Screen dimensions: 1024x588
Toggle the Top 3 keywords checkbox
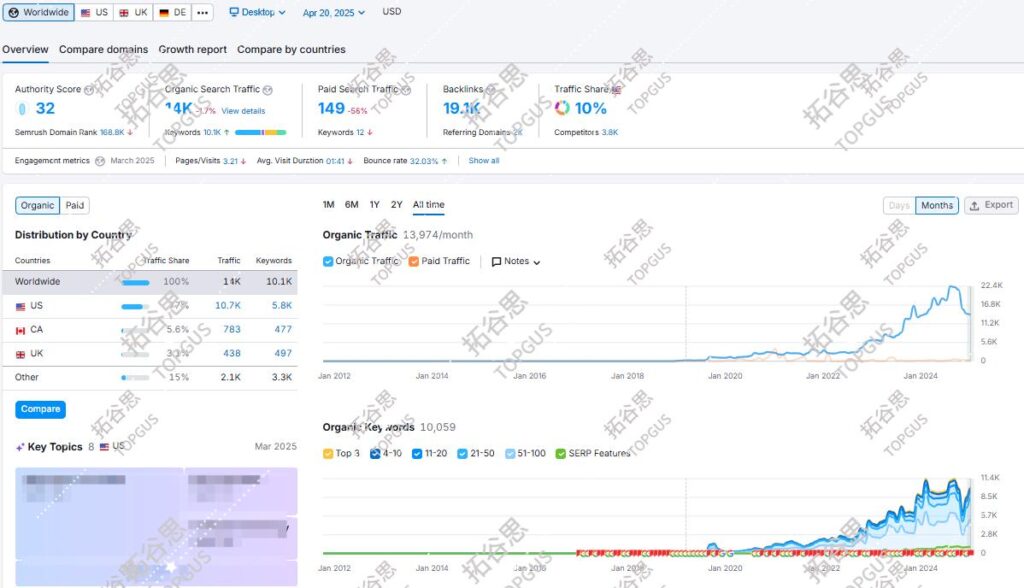coord(328,454)
